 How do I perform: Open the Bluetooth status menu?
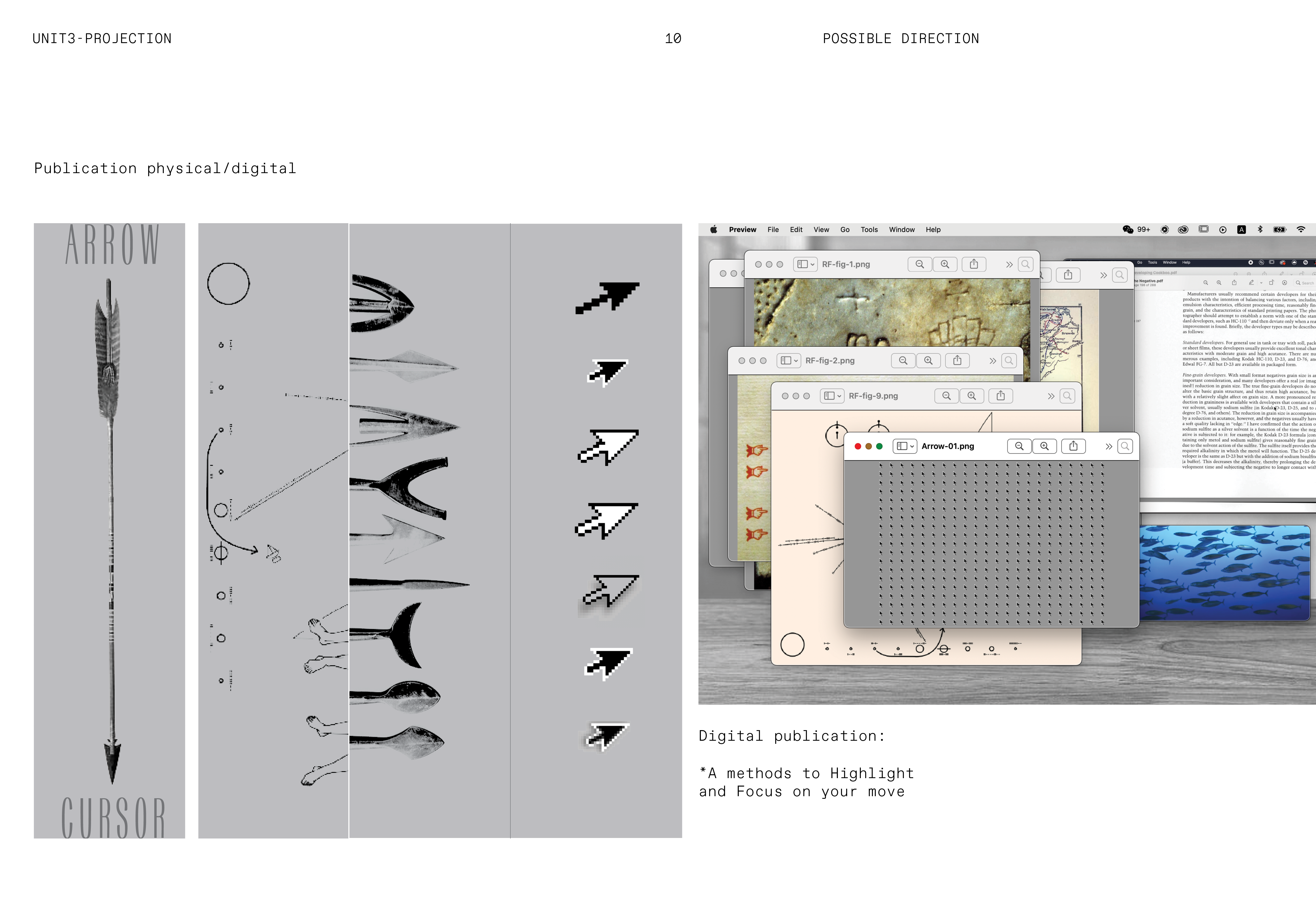click(1260, 229)
